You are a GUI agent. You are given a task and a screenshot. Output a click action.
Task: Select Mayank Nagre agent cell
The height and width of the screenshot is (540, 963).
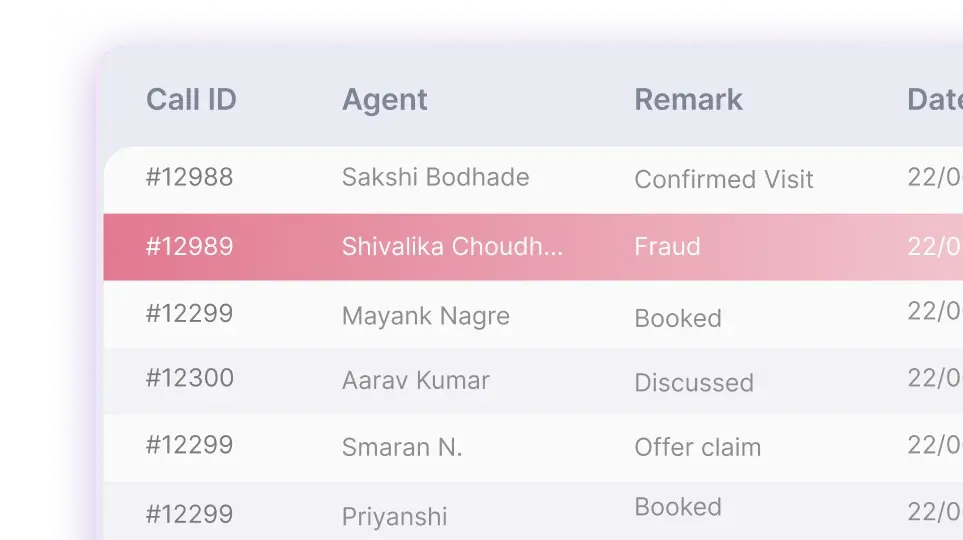426,316
